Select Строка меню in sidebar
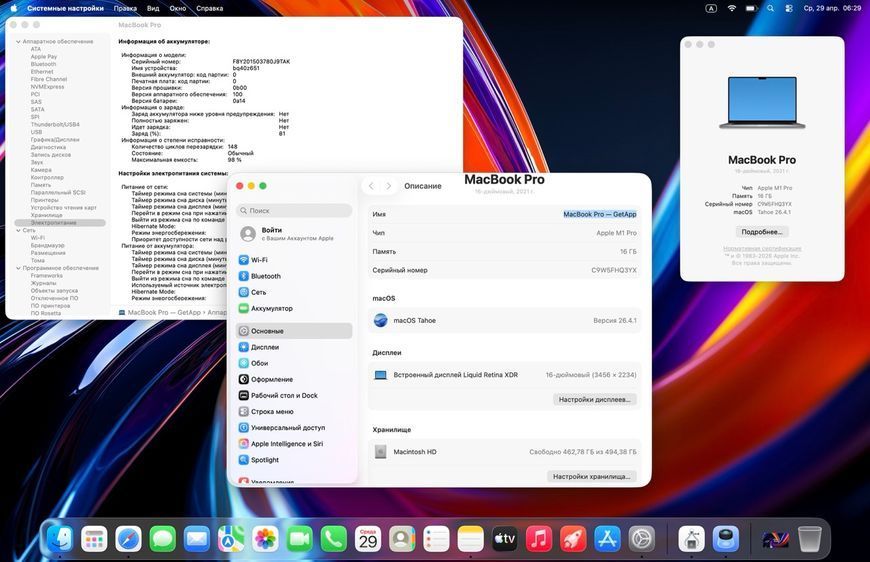This screenshot has width=870, height=562. [294, 411]
